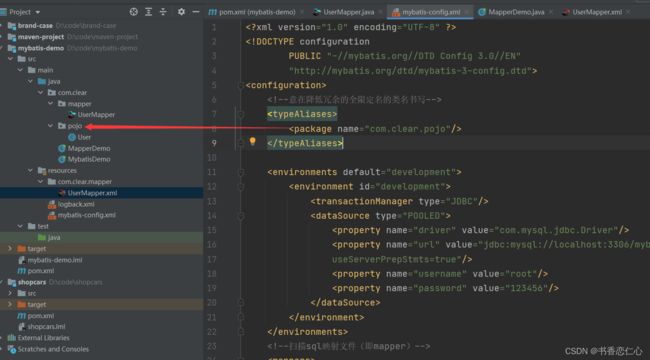The image size is (650, 360).
Task: Open the UserMapper interface file
Action: pos(96,114)
